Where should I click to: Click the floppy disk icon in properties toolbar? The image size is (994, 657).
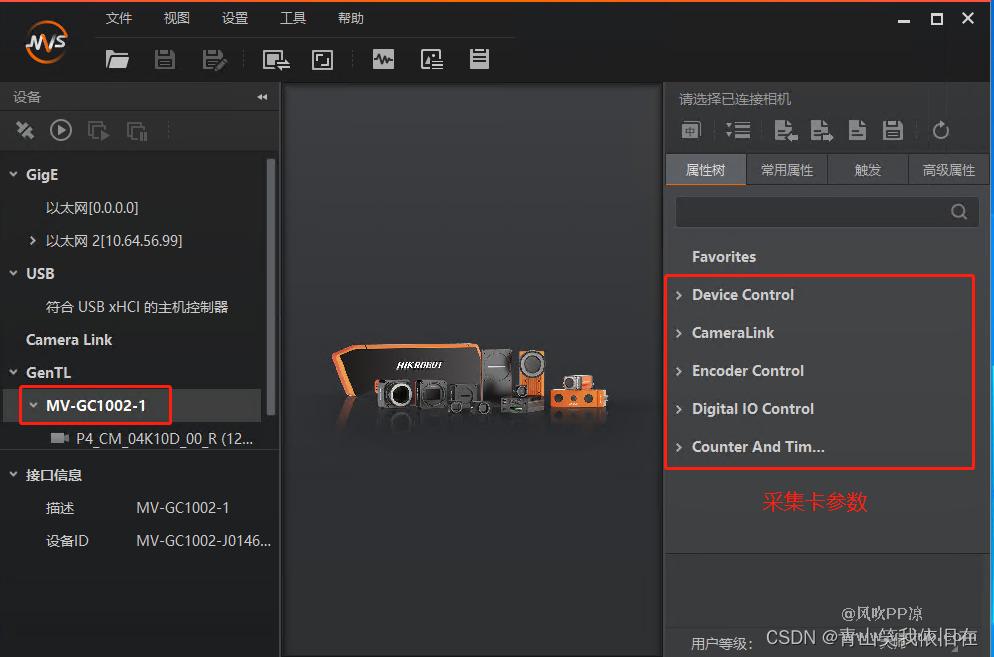(893, 130)
